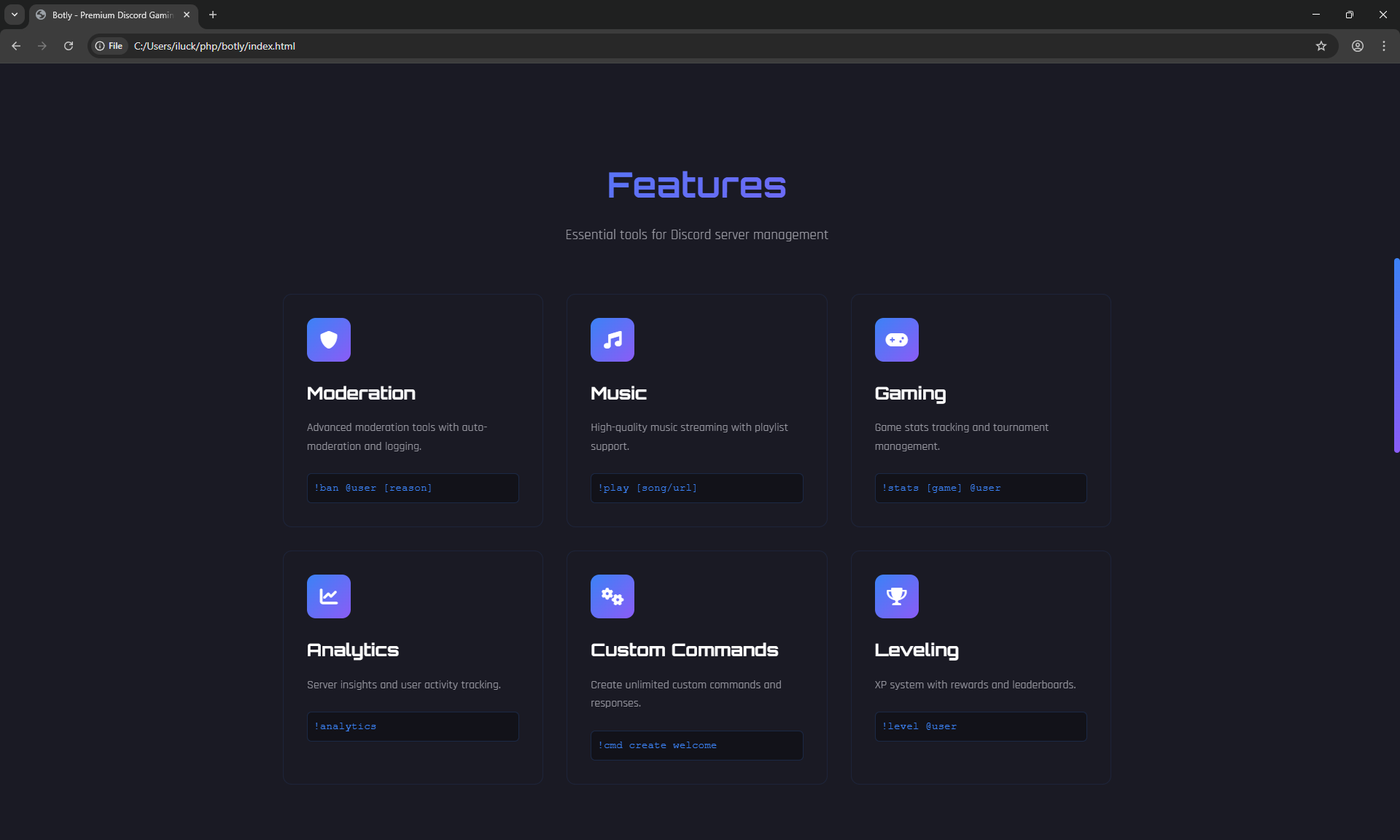Go back to the previous page
1400x840 pixels.
click(x=16, y=46)
